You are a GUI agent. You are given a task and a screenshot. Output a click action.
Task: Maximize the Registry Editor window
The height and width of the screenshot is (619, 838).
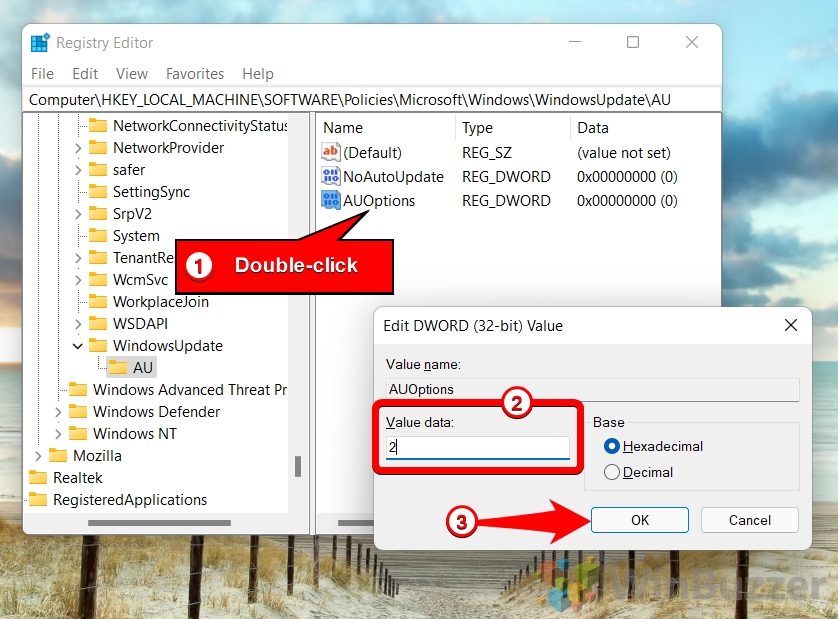click(x=633, y=42)
